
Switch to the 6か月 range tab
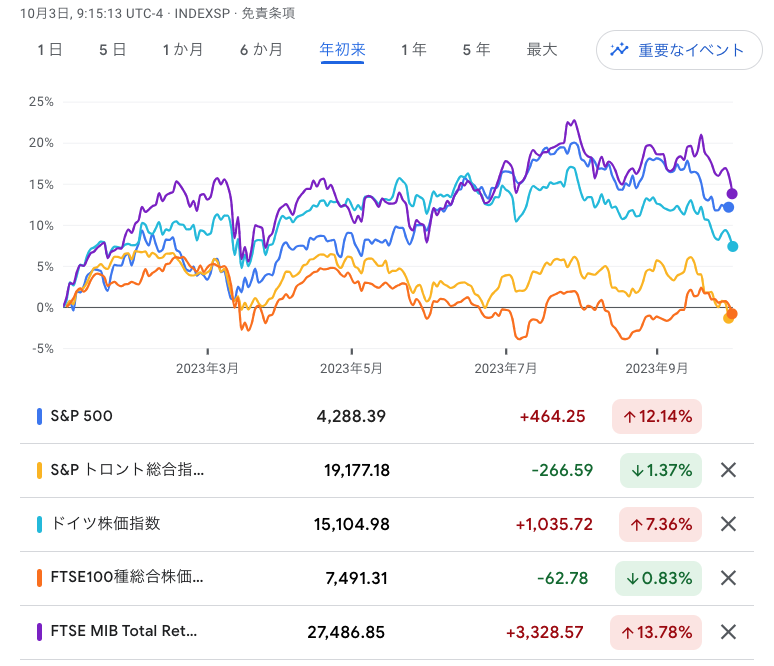coord(261,50)
